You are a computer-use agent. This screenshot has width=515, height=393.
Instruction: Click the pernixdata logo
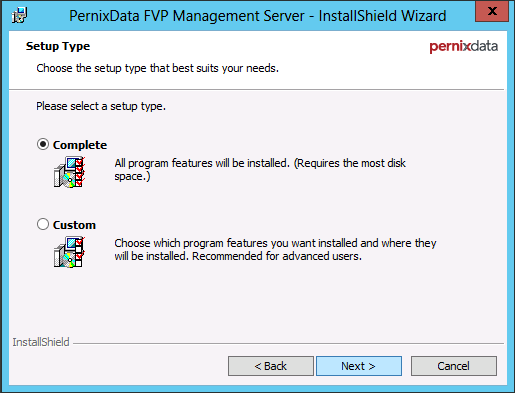pyautogui.click(x=463, y=46)
